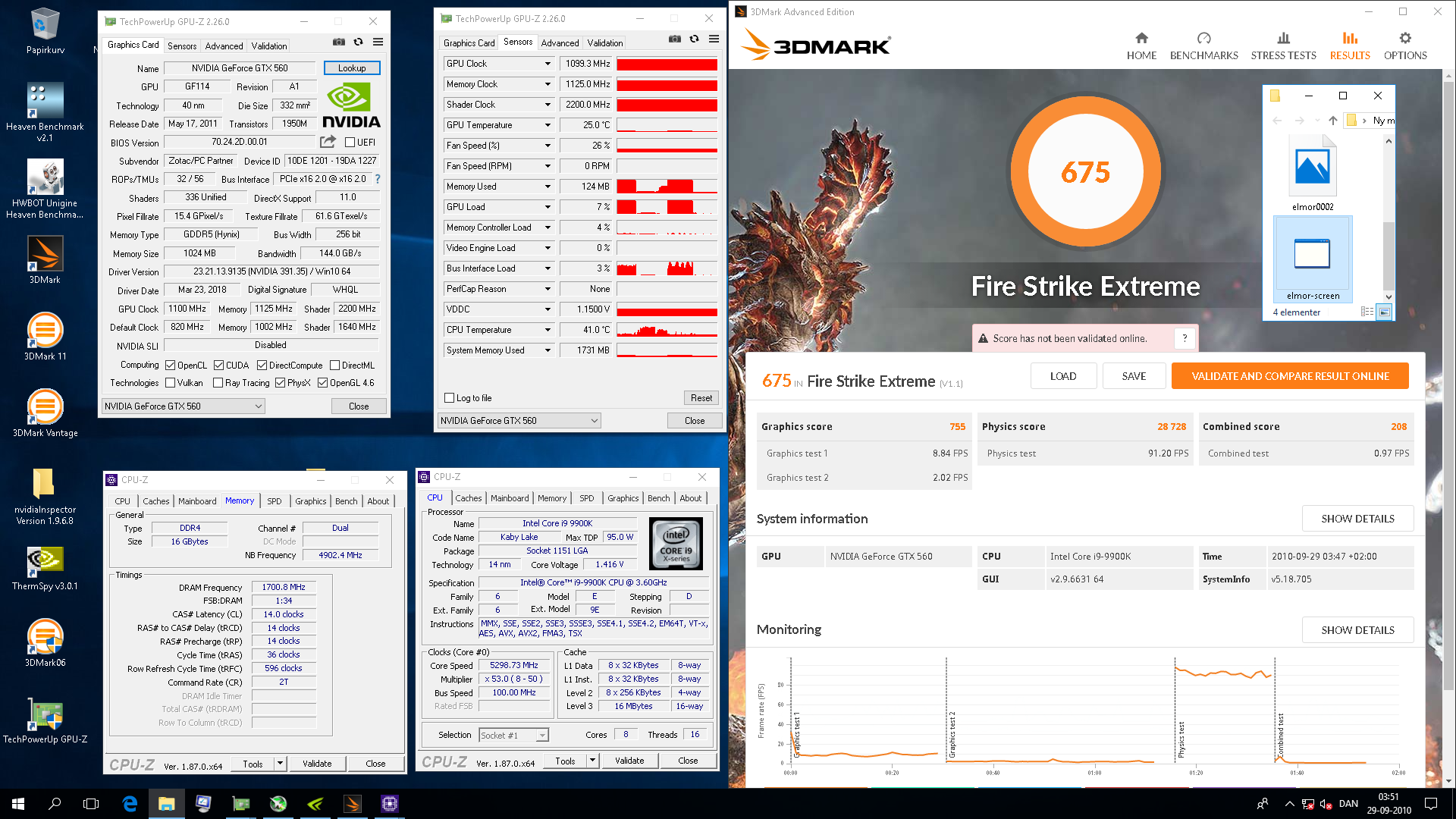The width and height of the screenshot is (1456, 819).
Task: Launch 3DMark 11 desktop shortcut
Action: tap(45, 336)
